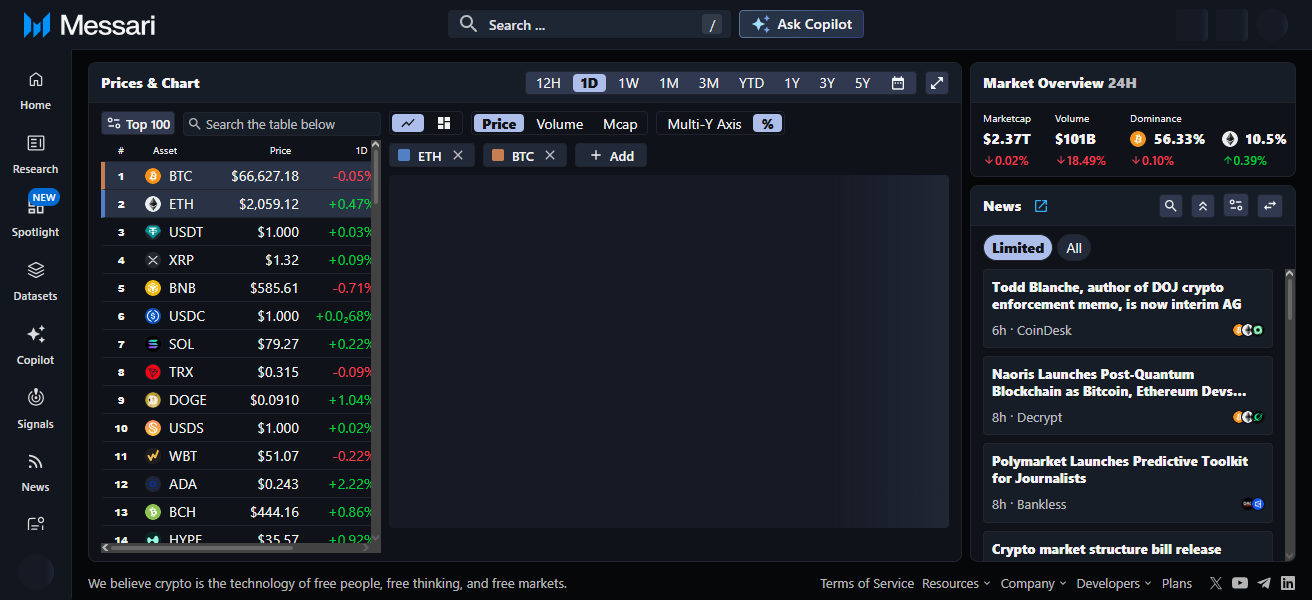1312x600 pixels.
Task: Remove ETH chip from the chart
Action: click(x=458, y=155)
